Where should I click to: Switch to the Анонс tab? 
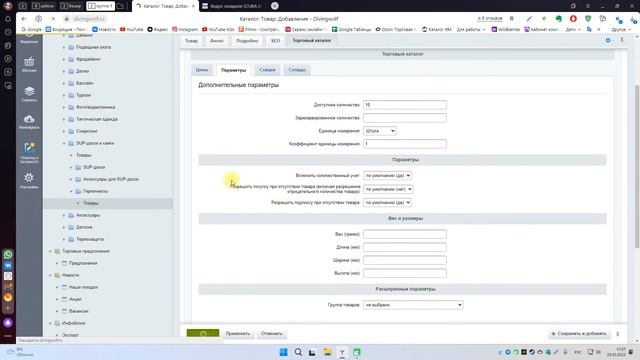(x=217, y=41)
